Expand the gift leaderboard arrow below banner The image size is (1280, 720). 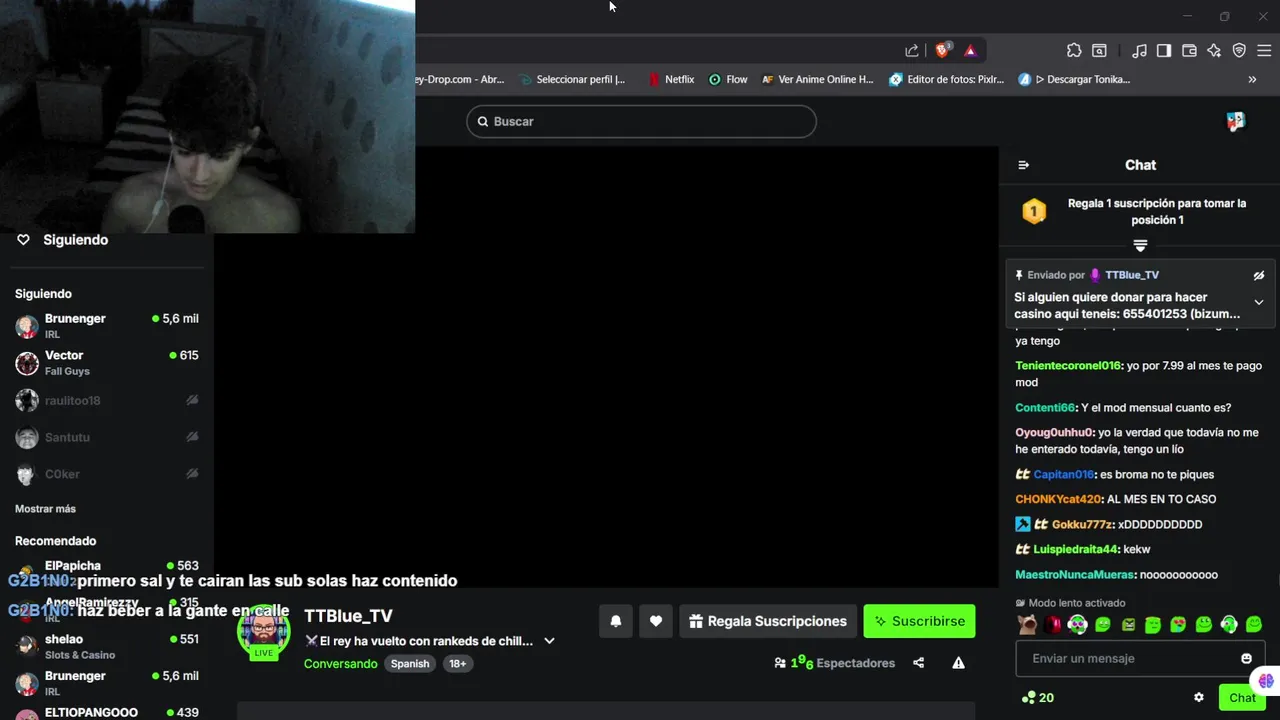[1140, 245]
